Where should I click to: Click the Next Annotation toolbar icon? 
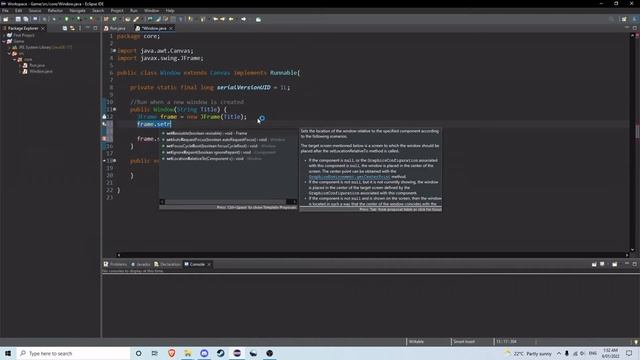click(190, 19)
